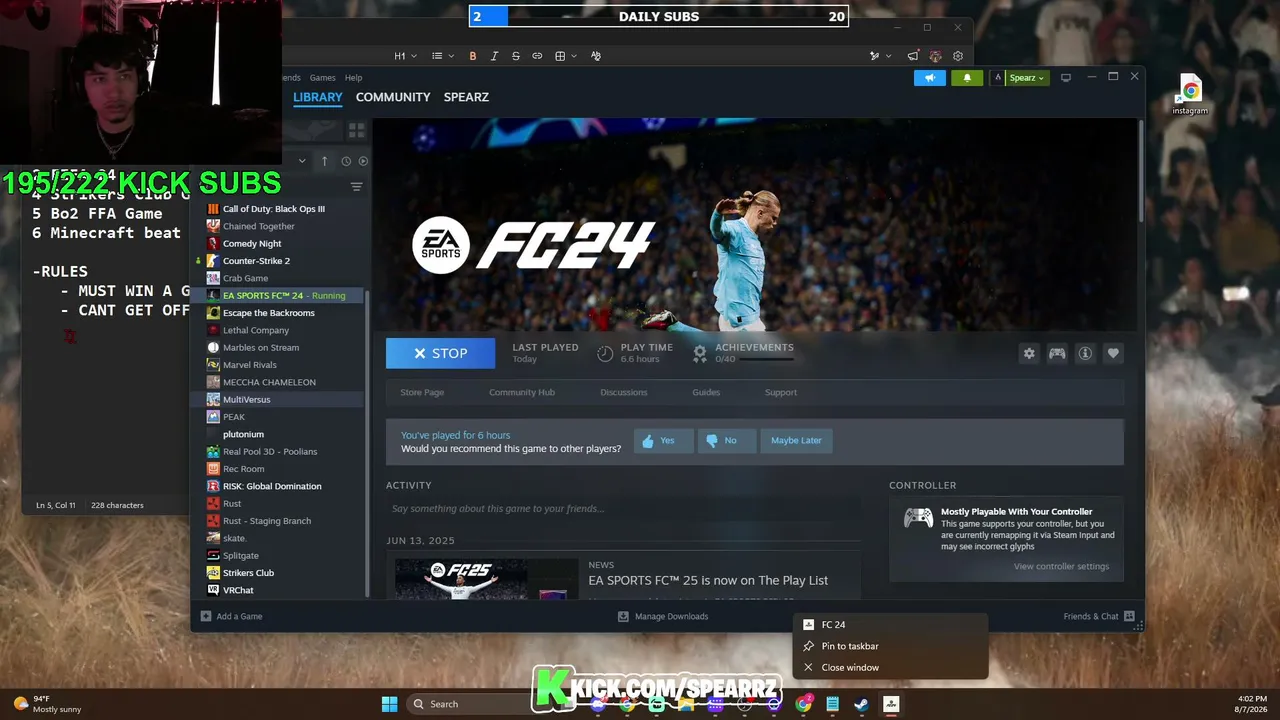
Task: Select MultiVersus in game list
Action: click(247, 400)
